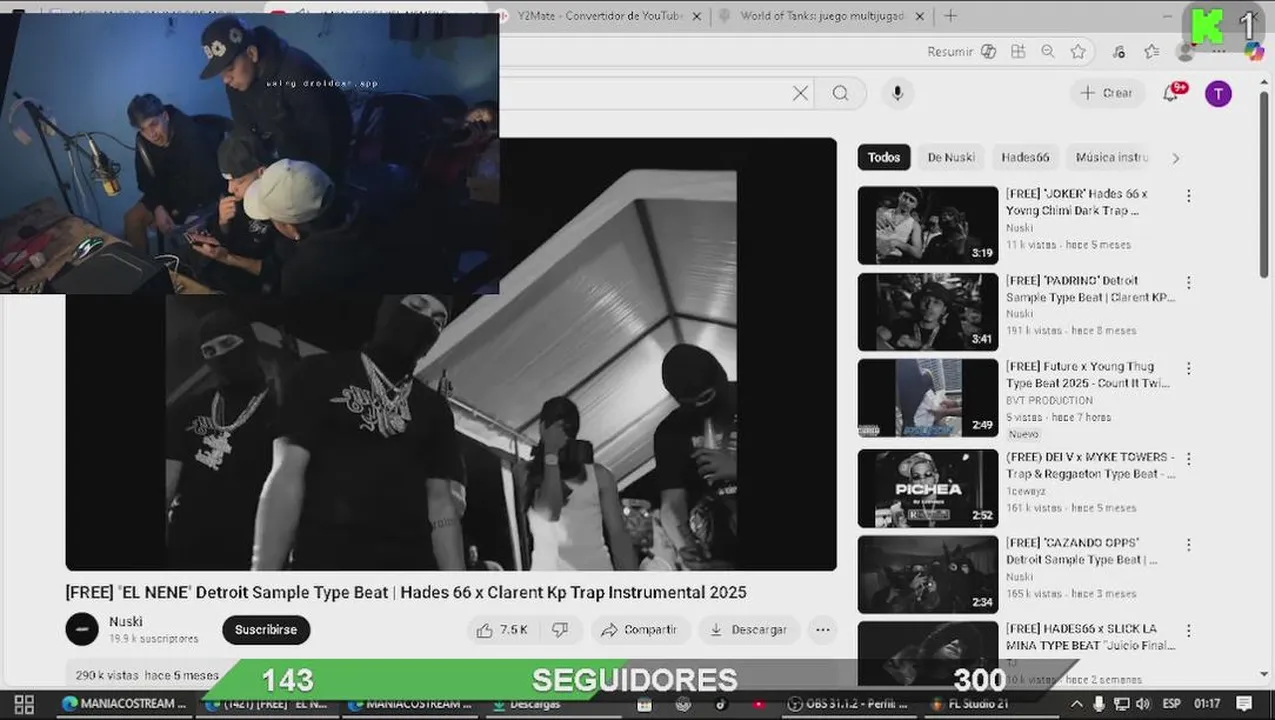This screenshot has width=1275, height=720.
Task: Toggle the taskbar volume speaker icon
Action: 1143,704
